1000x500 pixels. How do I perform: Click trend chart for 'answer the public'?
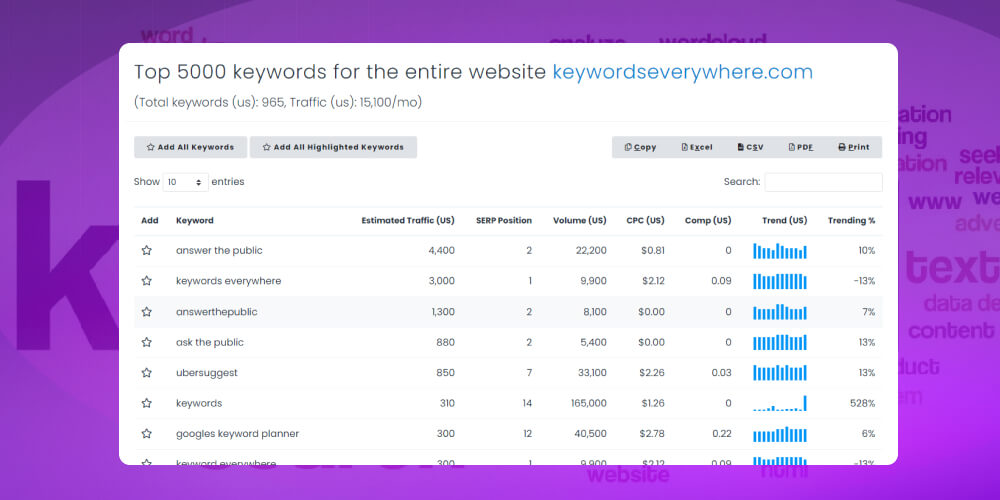780,251
